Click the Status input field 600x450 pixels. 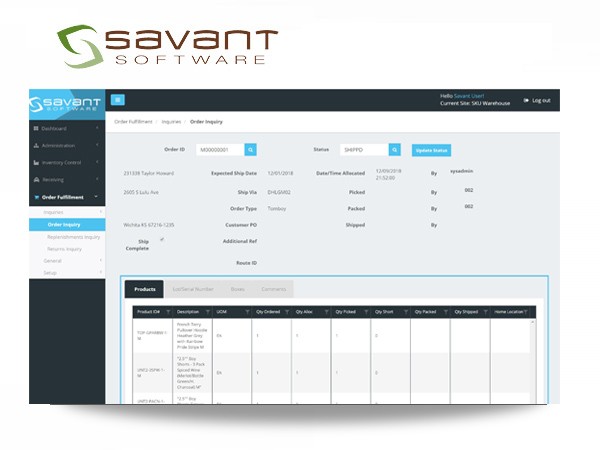point(364,150)
